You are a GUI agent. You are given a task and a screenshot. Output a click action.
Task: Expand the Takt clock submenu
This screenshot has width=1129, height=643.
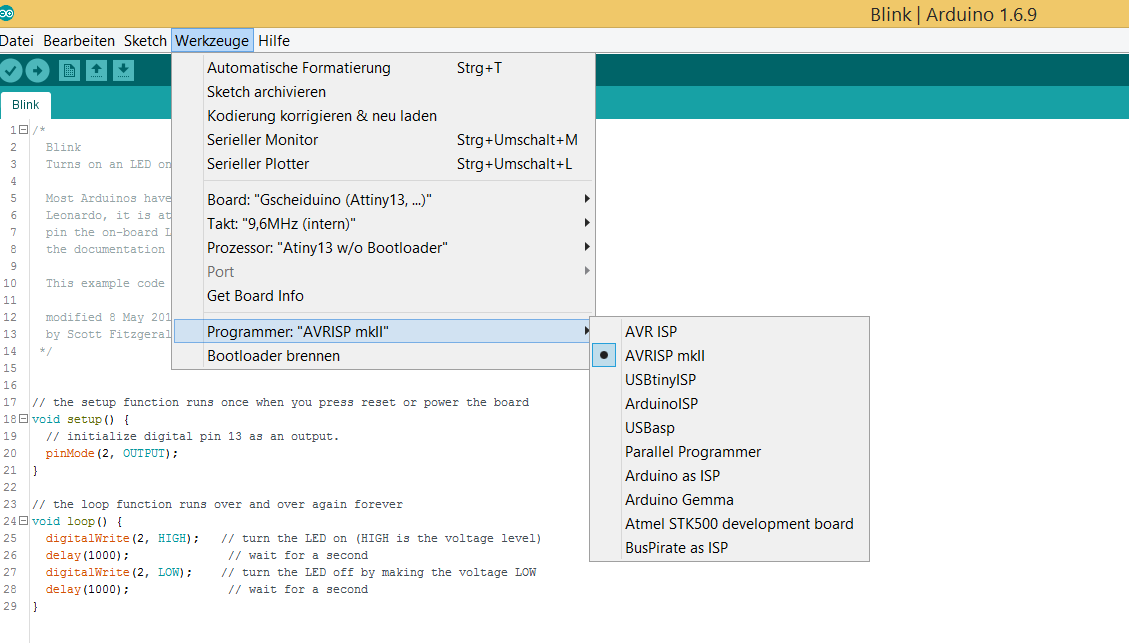383,224
